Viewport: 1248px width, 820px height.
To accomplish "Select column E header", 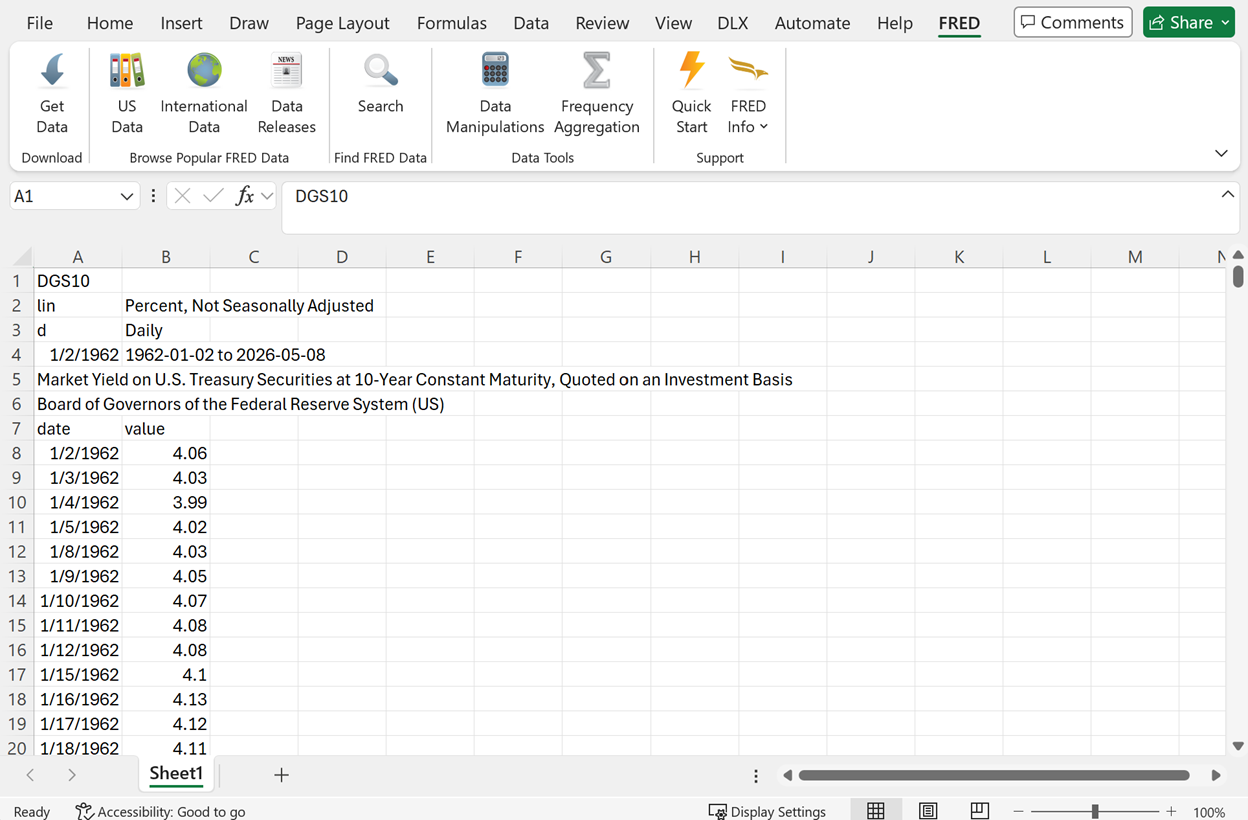I will tap(430, 257).
